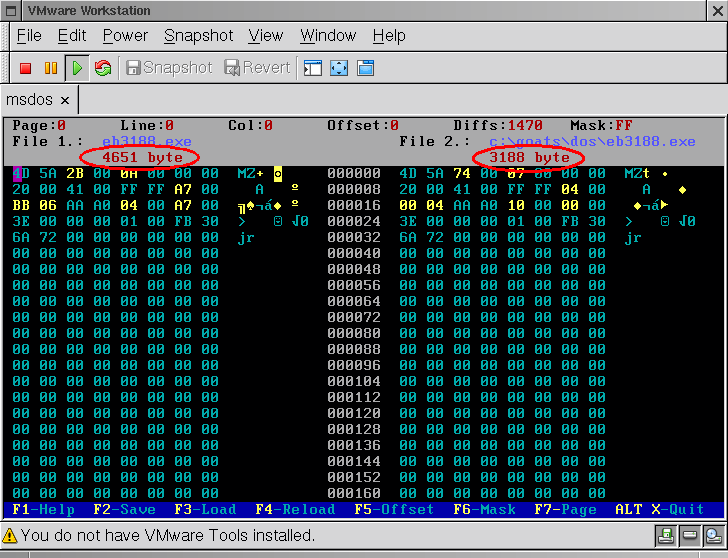Switch to full screen mode icon
The height and width of the screenshot is (558, 728).
coord(339,68)
